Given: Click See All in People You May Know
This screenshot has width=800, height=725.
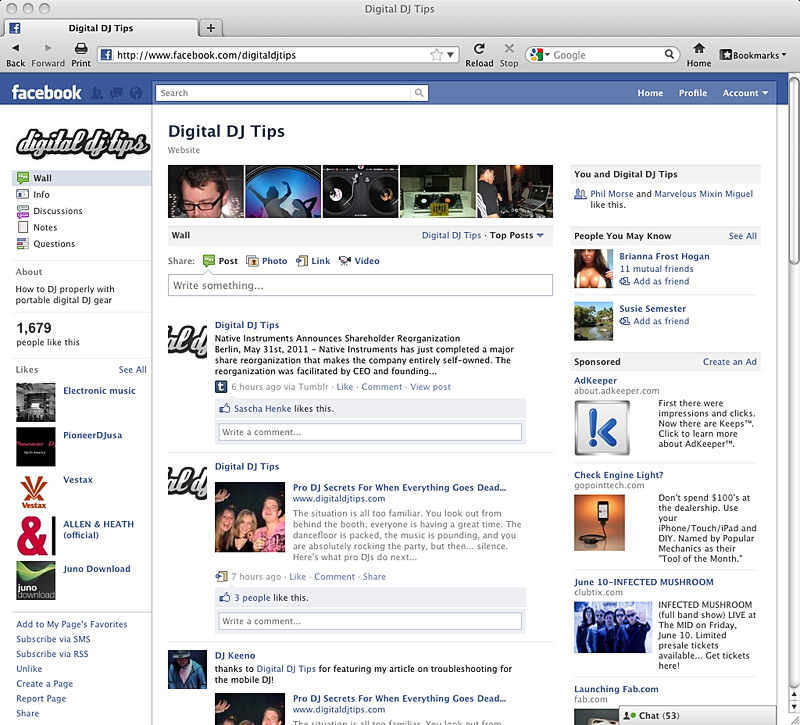Looking at the screenshot, I should pyautogui.click(x=742, y=236).
